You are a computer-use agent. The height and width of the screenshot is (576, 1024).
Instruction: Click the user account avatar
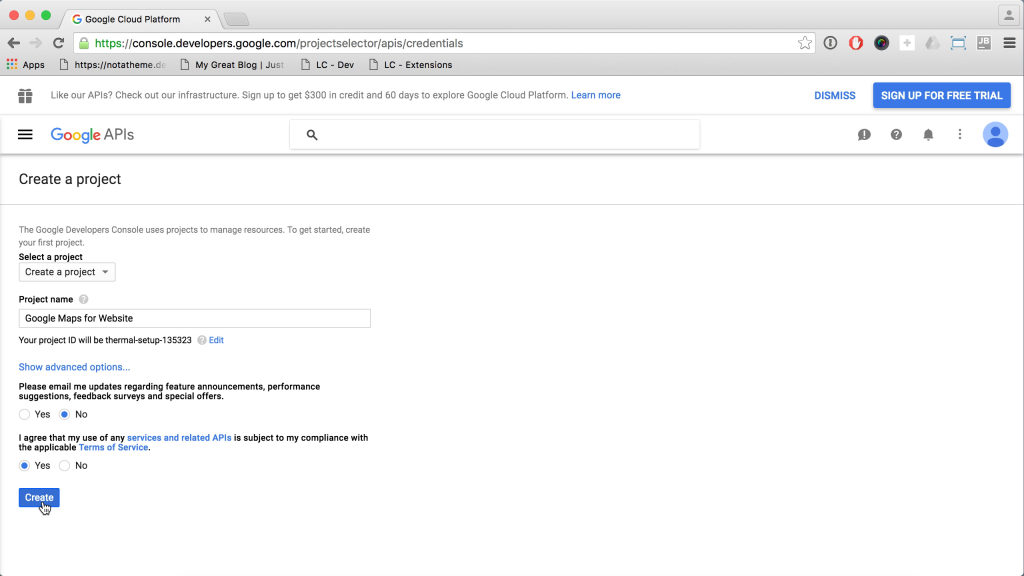click(x=995, y=135)
